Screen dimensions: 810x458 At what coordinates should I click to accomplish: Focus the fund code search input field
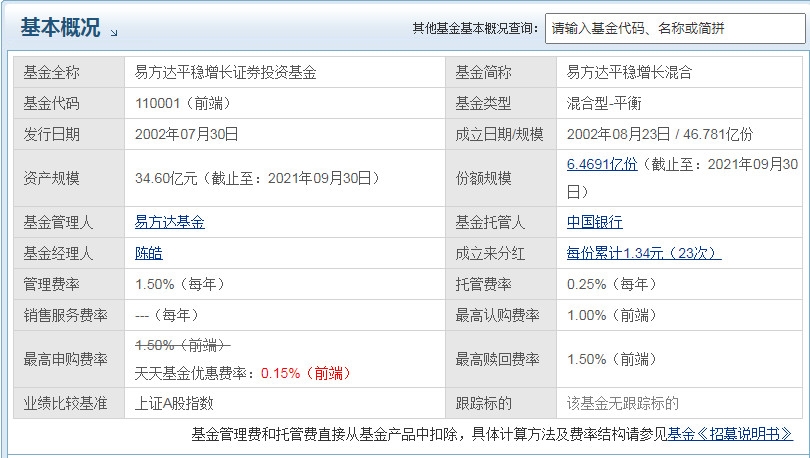[675, 28]
